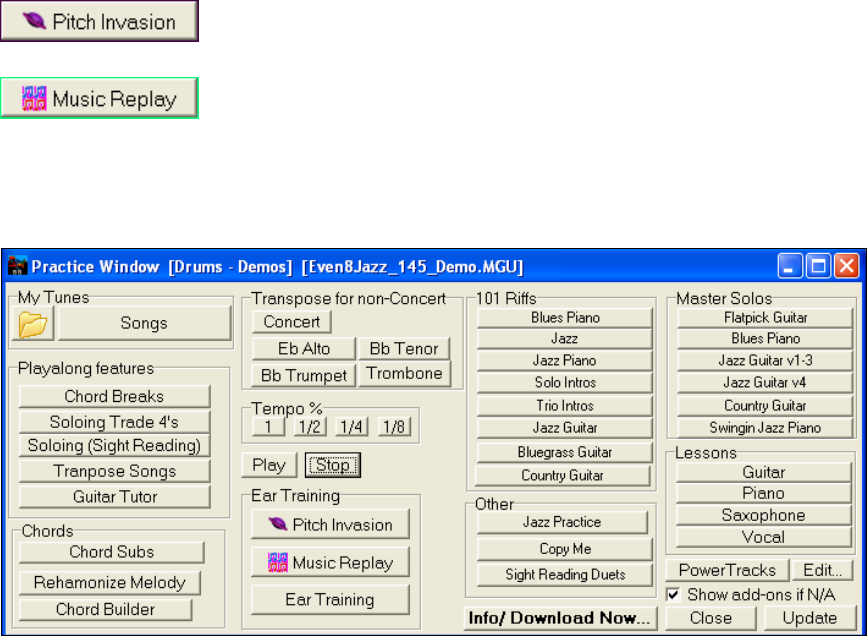Viewport: 867px width, 636px height.
Task: Click the Practice Window title bar icon
Action: click(x=18, y=266)
